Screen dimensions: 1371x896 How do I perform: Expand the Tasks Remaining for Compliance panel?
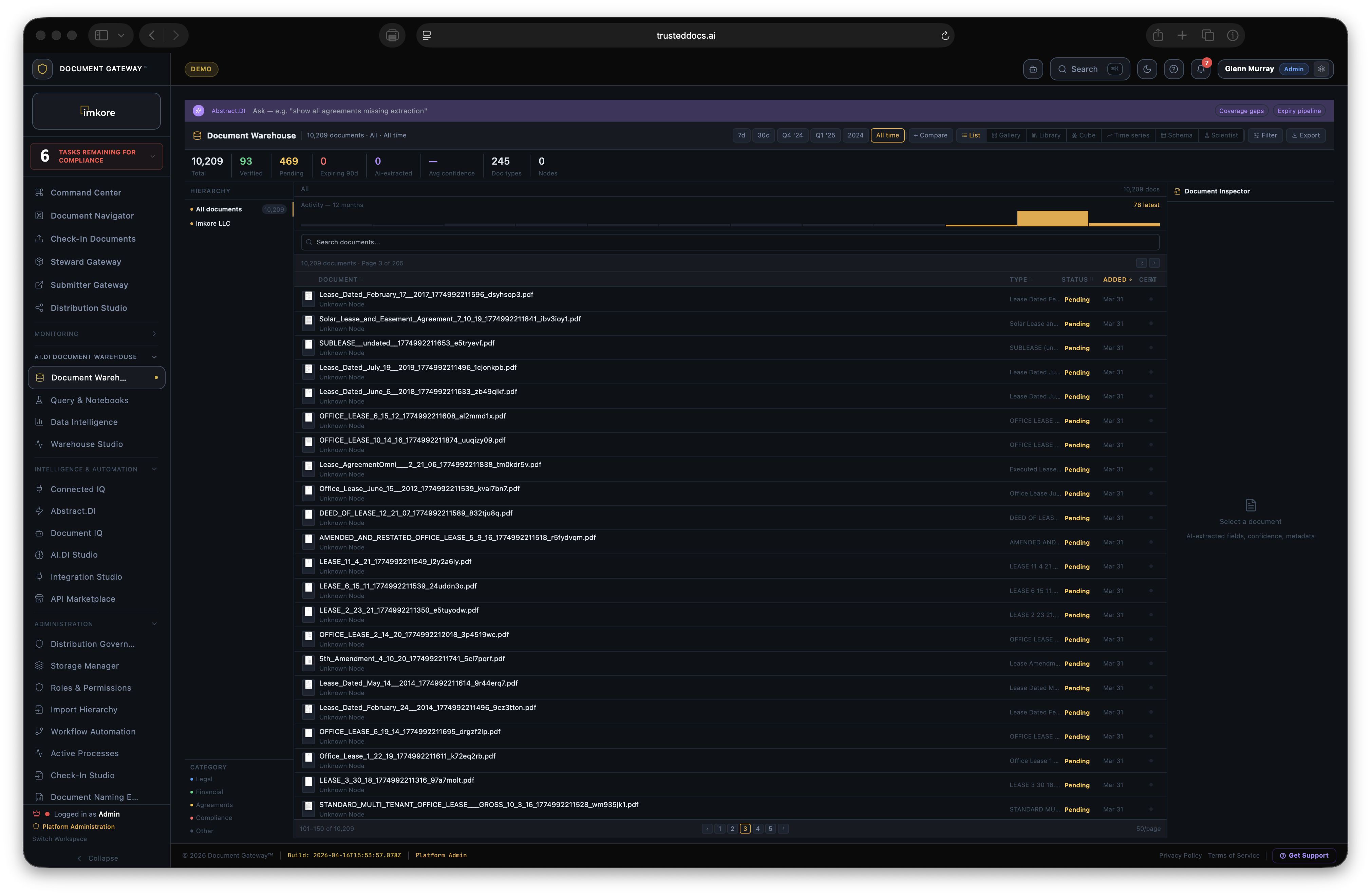click(x=96, y=156)
